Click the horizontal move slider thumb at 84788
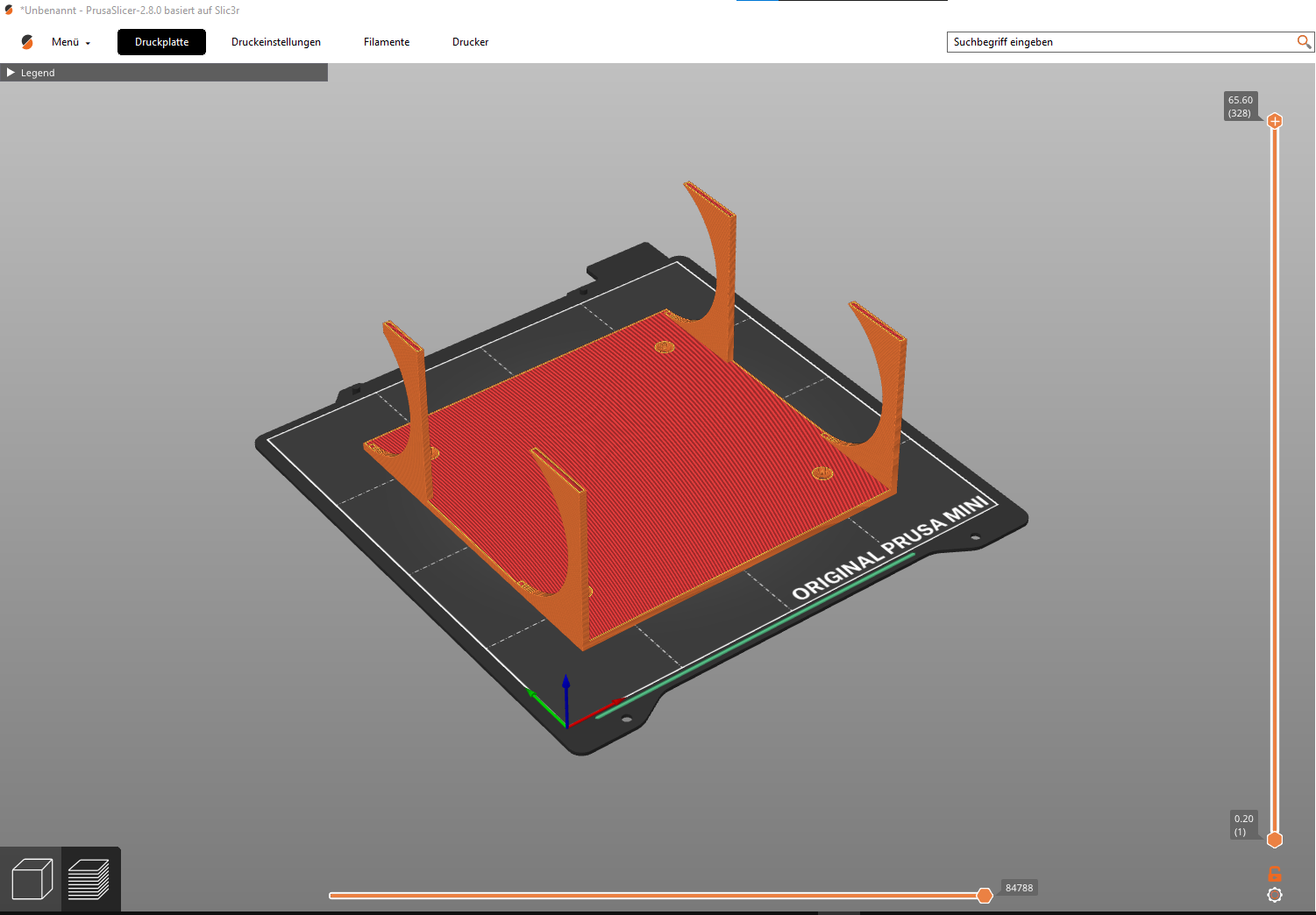1316x915 pixels. pyautogui.click(x=985, y=895)
